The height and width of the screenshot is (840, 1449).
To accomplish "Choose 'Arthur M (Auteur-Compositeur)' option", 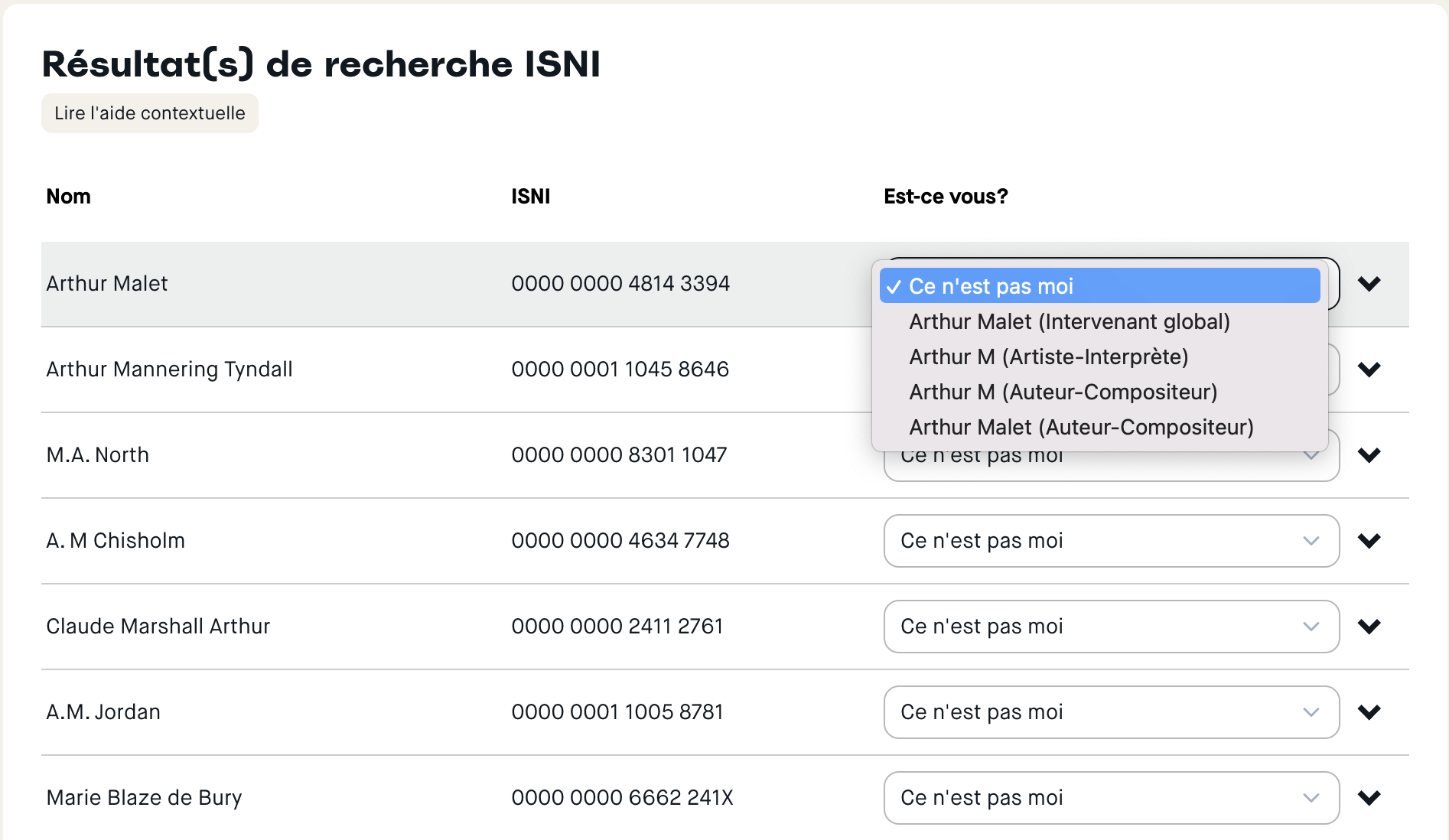I will pos(1063,392).
